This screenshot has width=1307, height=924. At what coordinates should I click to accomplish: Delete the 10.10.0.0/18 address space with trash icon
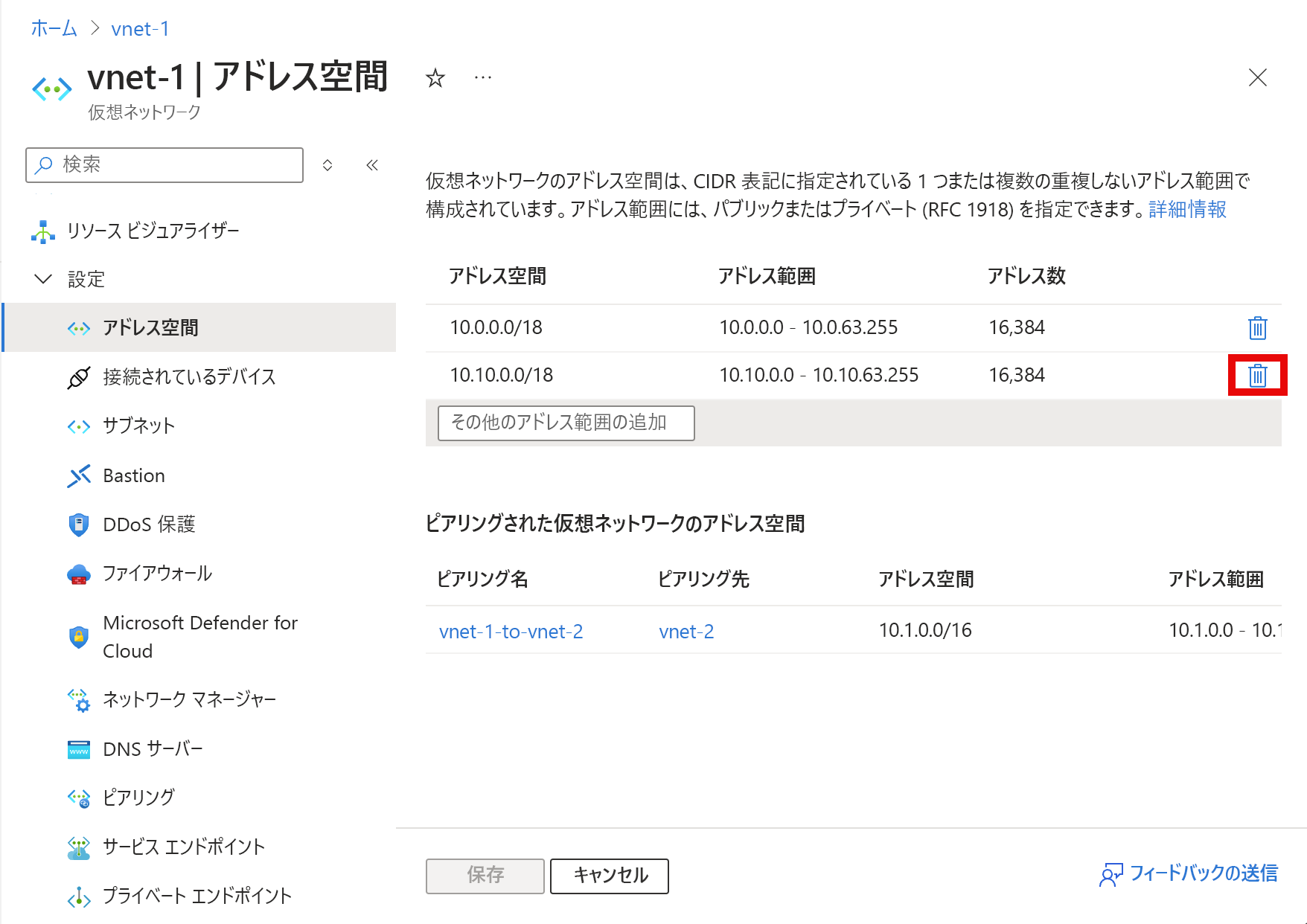coord(1257,376)
